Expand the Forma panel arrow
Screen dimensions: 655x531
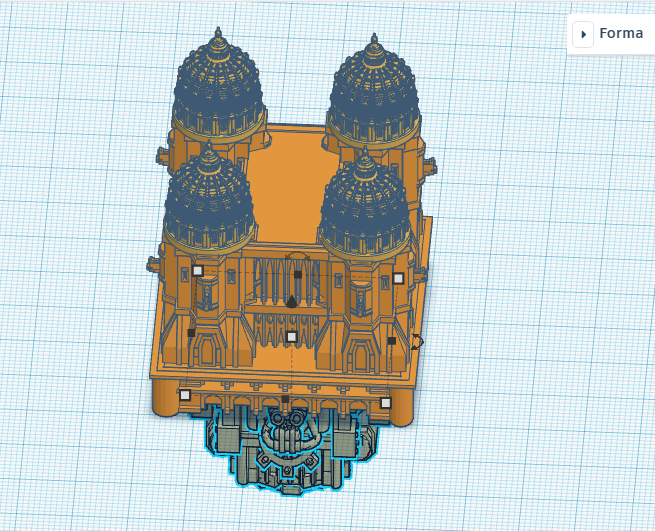[583, 34]
